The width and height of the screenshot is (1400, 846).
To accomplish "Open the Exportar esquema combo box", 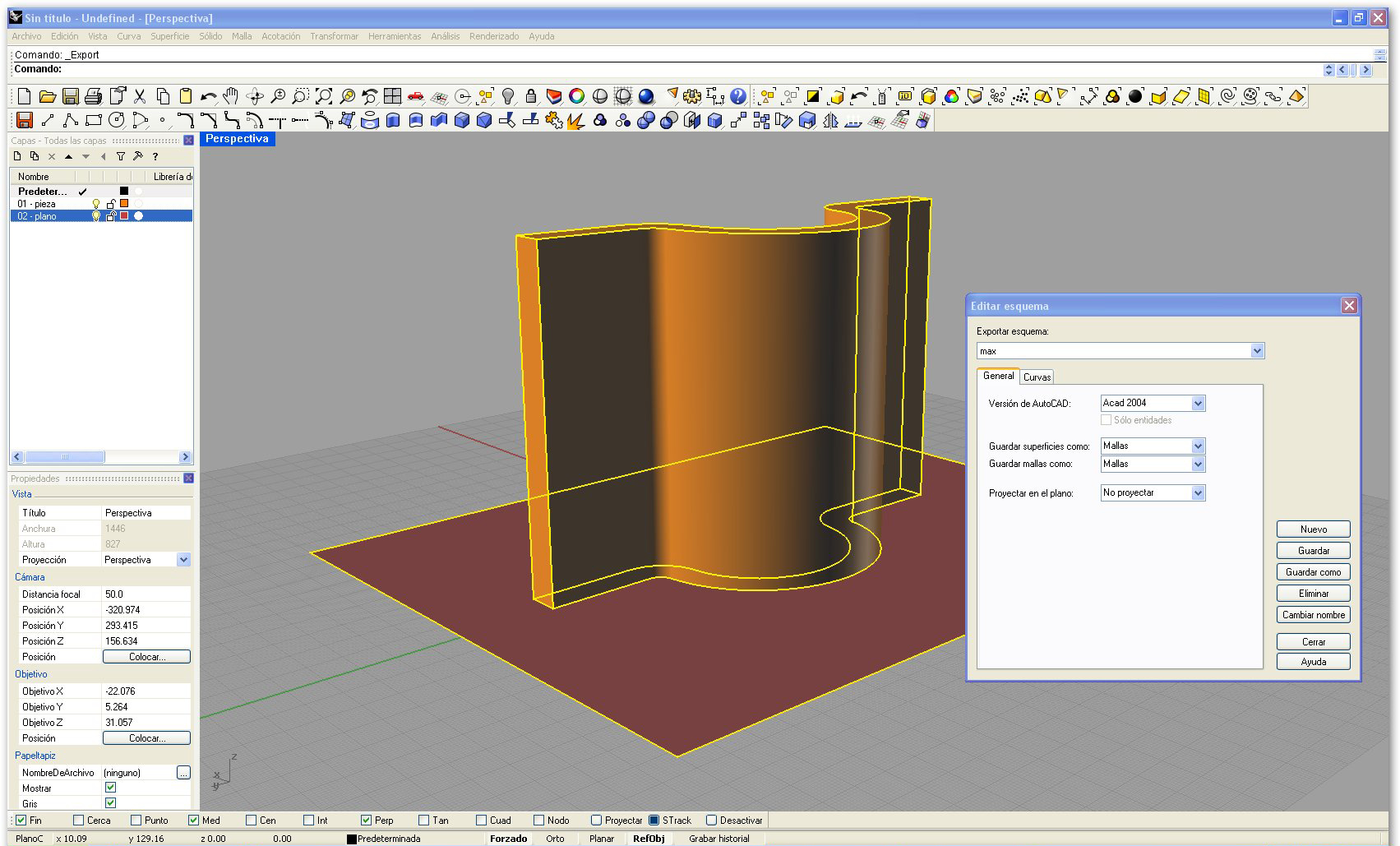I will click(x=1257, y=351).
